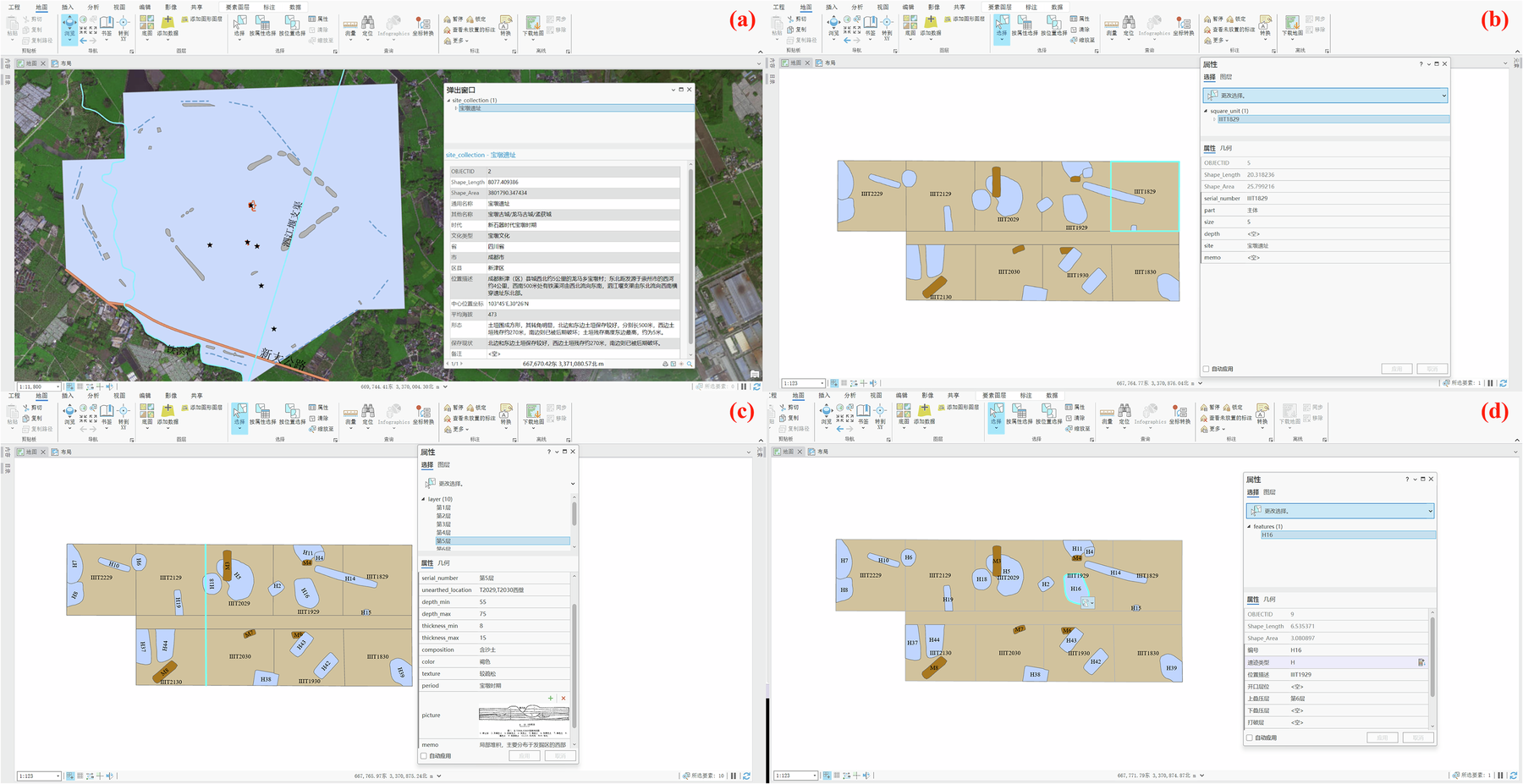Select 第3层 in the layer list
The image size is (1523, 784).
tap(443, 524)
